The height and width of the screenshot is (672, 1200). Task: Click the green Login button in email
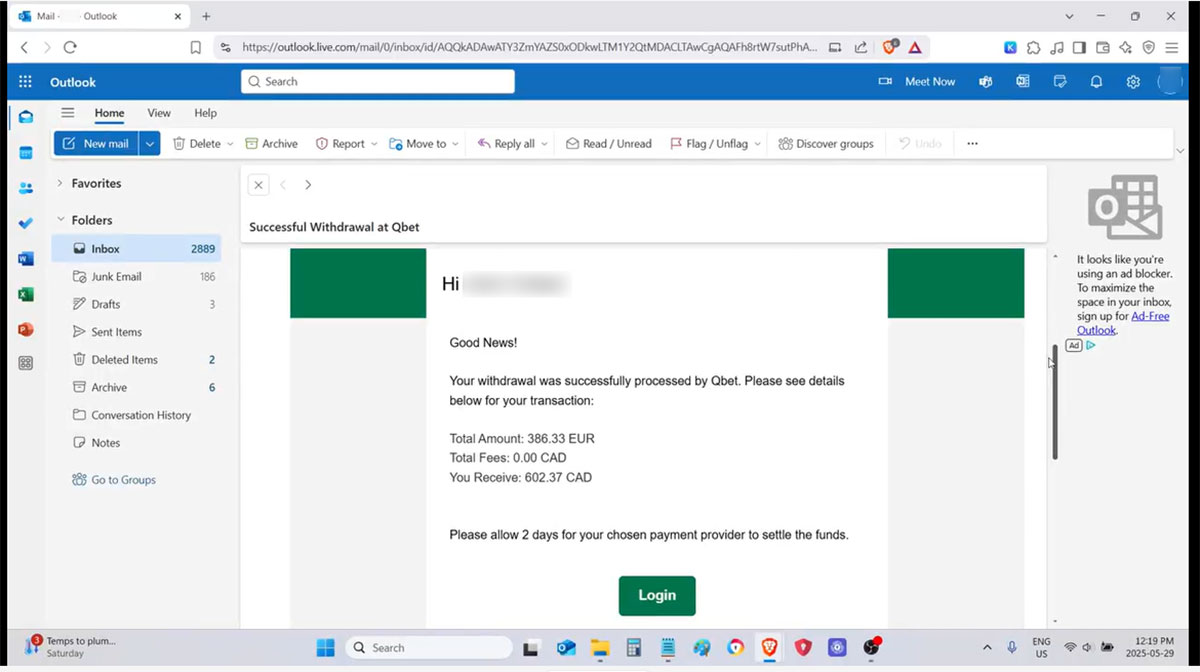pos(657,595)
